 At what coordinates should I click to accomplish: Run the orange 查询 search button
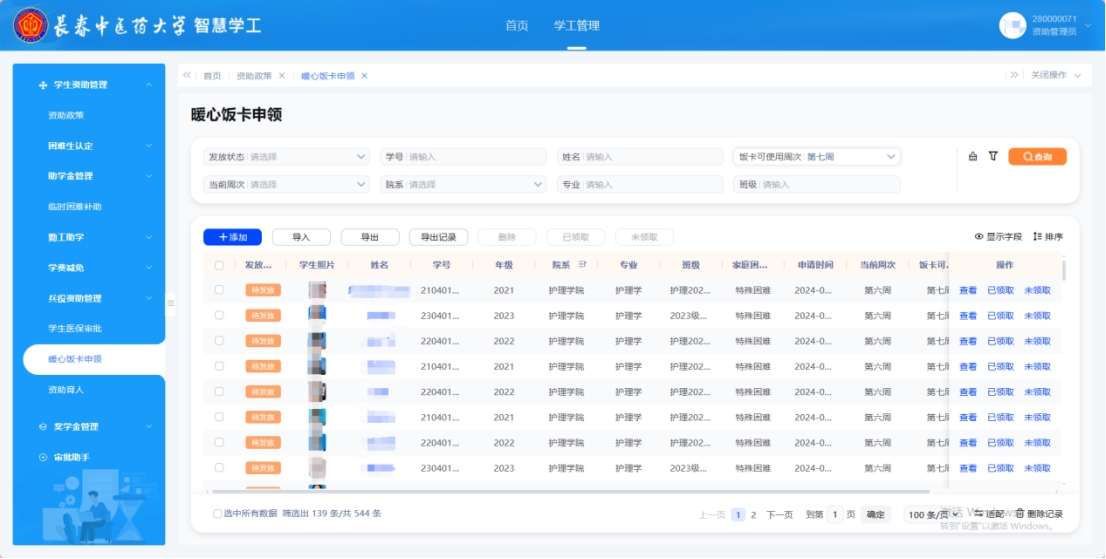click(1037, 156)
